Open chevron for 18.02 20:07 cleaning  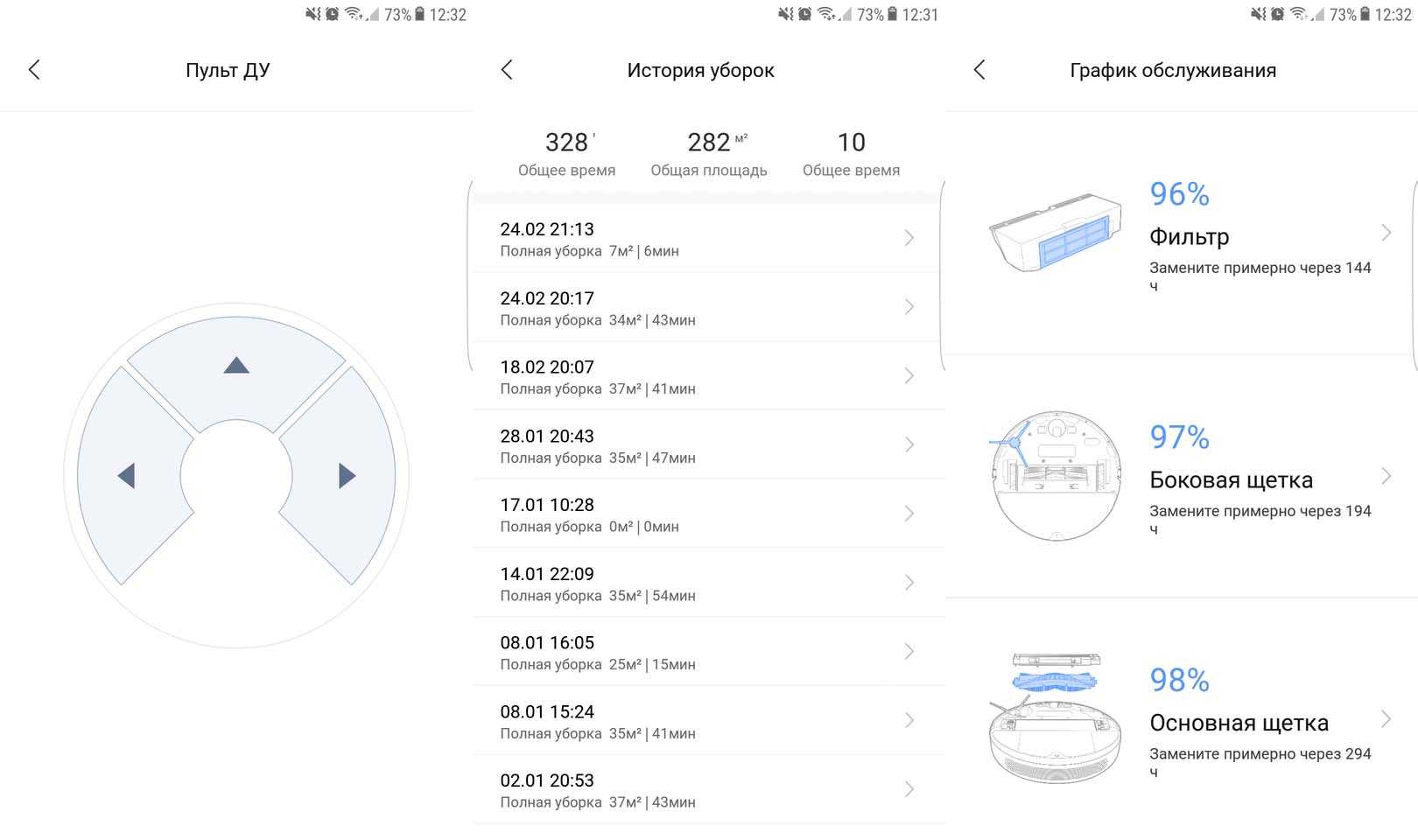pos(909,376)
